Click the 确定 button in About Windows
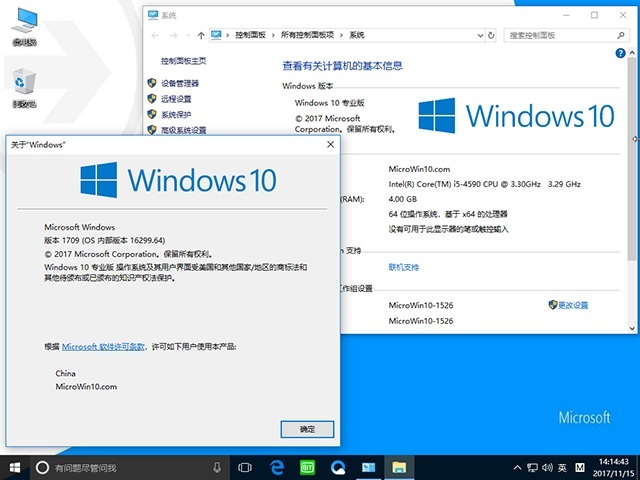The height and width of the screenshot is (480, 640). tap(307, 429)
